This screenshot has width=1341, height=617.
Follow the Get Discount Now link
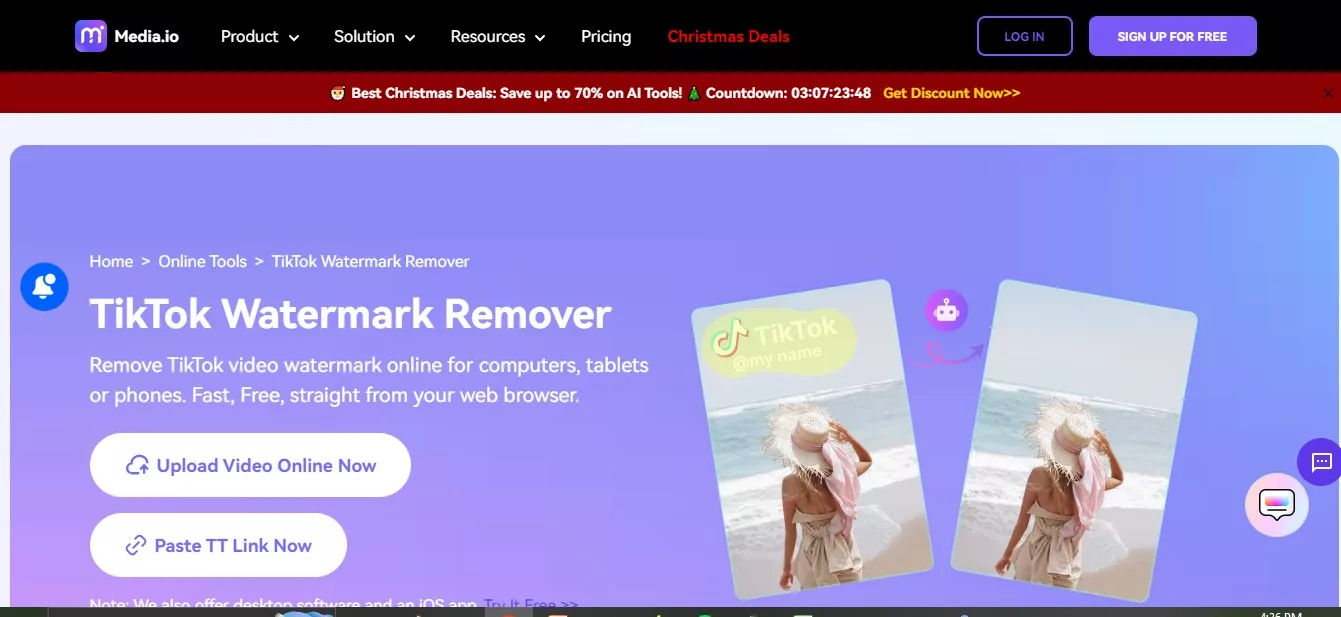pyautogui.click(x=951, y=93)
